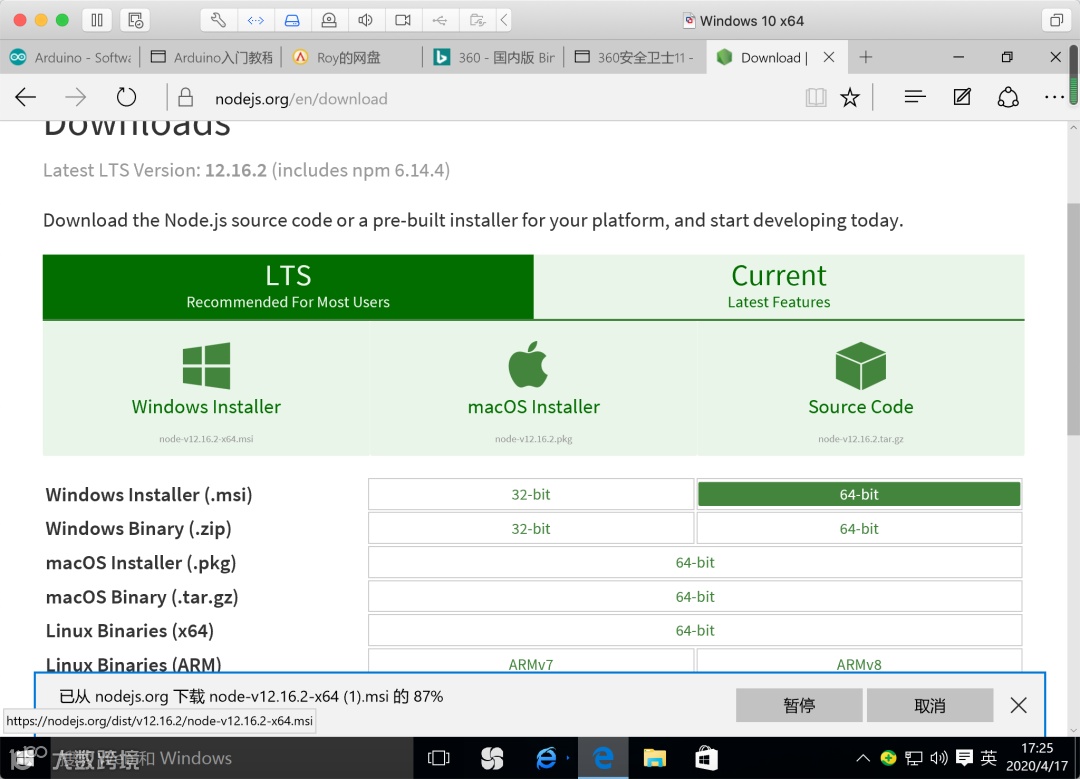Click the Edge browser taskbar icon
Viewport: 1080px width, 779px height.
click(603, 758)
